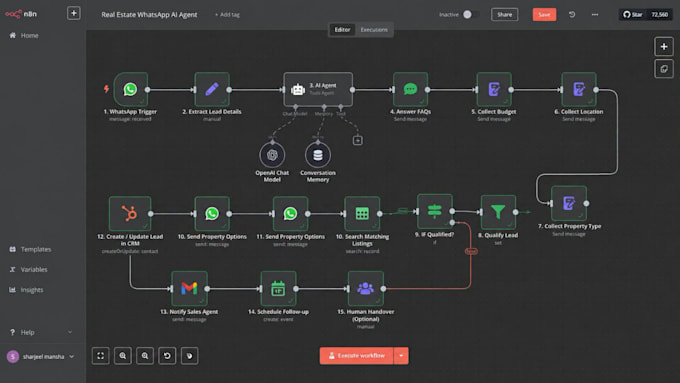
Task: Expand the Help menu chevron
Action: click(x=70, y=332)
